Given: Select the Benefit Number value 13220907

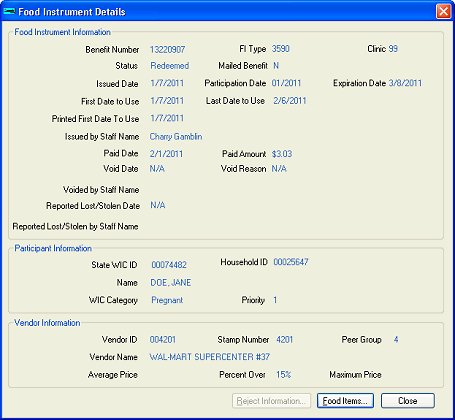Looking at the screenshot, I should [167, 50].
